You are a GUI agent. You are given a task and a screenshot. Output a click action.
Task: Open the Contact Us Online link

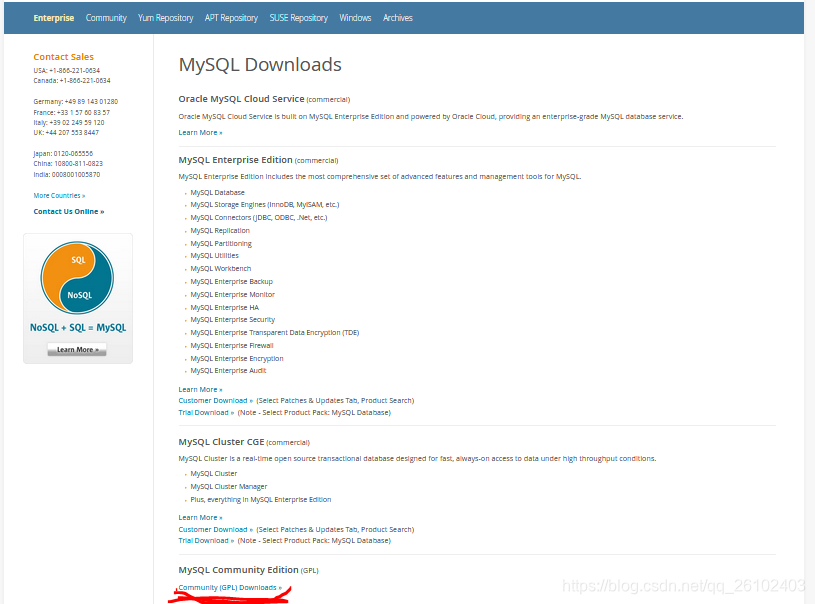point(69,212)
